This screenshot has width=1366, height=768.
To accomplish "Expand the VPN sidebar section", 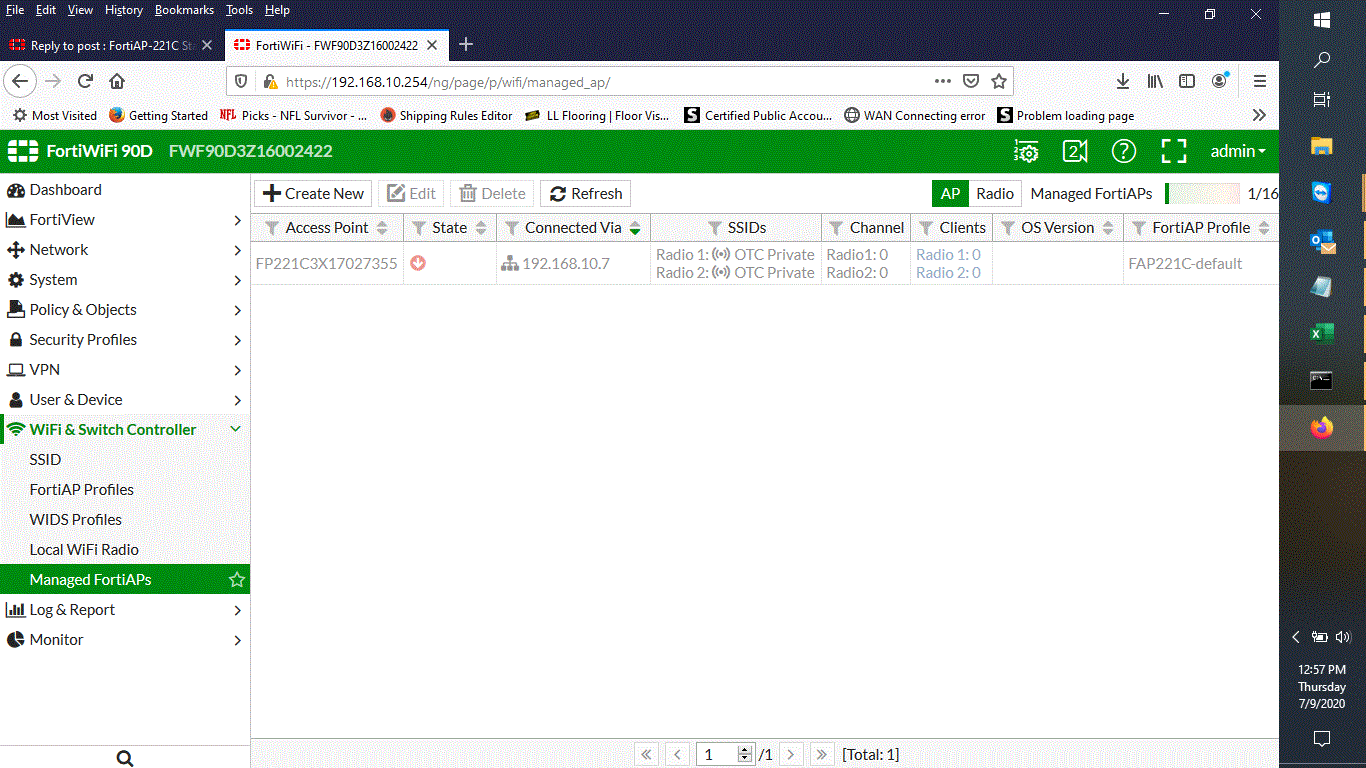I will click(x=124, y=370).
